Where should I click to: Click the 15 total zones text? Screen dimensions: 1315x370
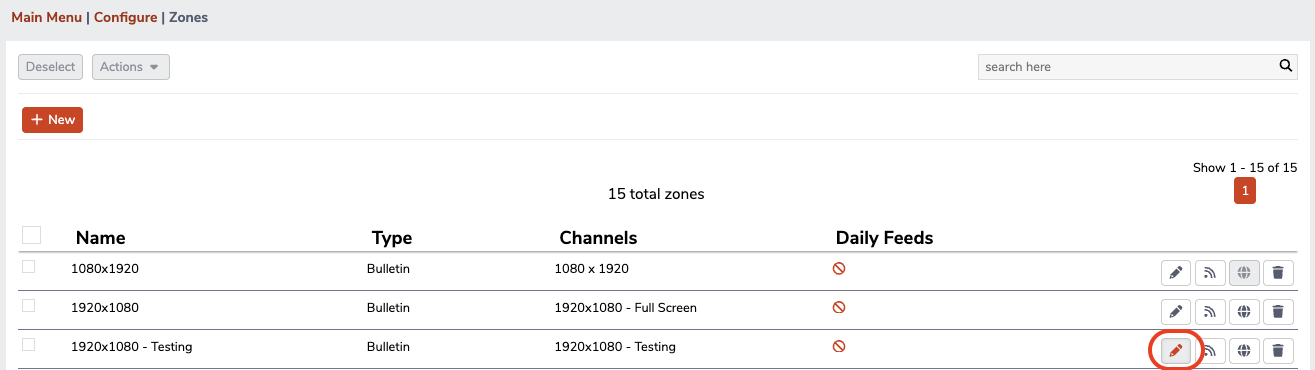656,194
